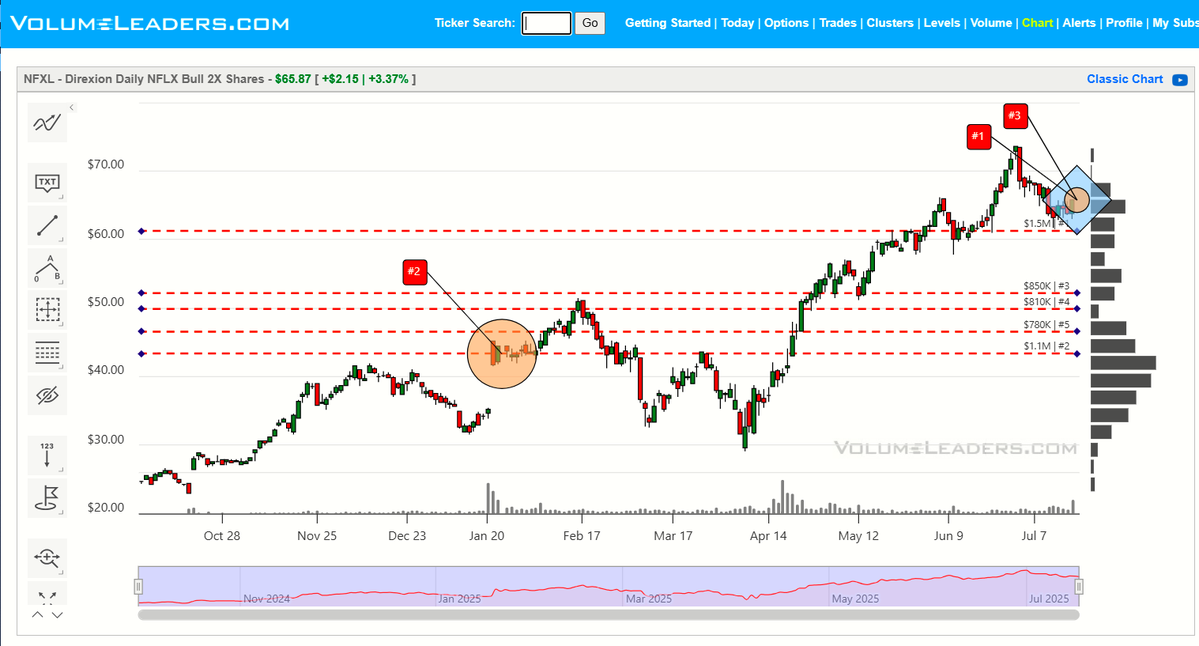Select the TXT text annotation tool

coord(47,183)
